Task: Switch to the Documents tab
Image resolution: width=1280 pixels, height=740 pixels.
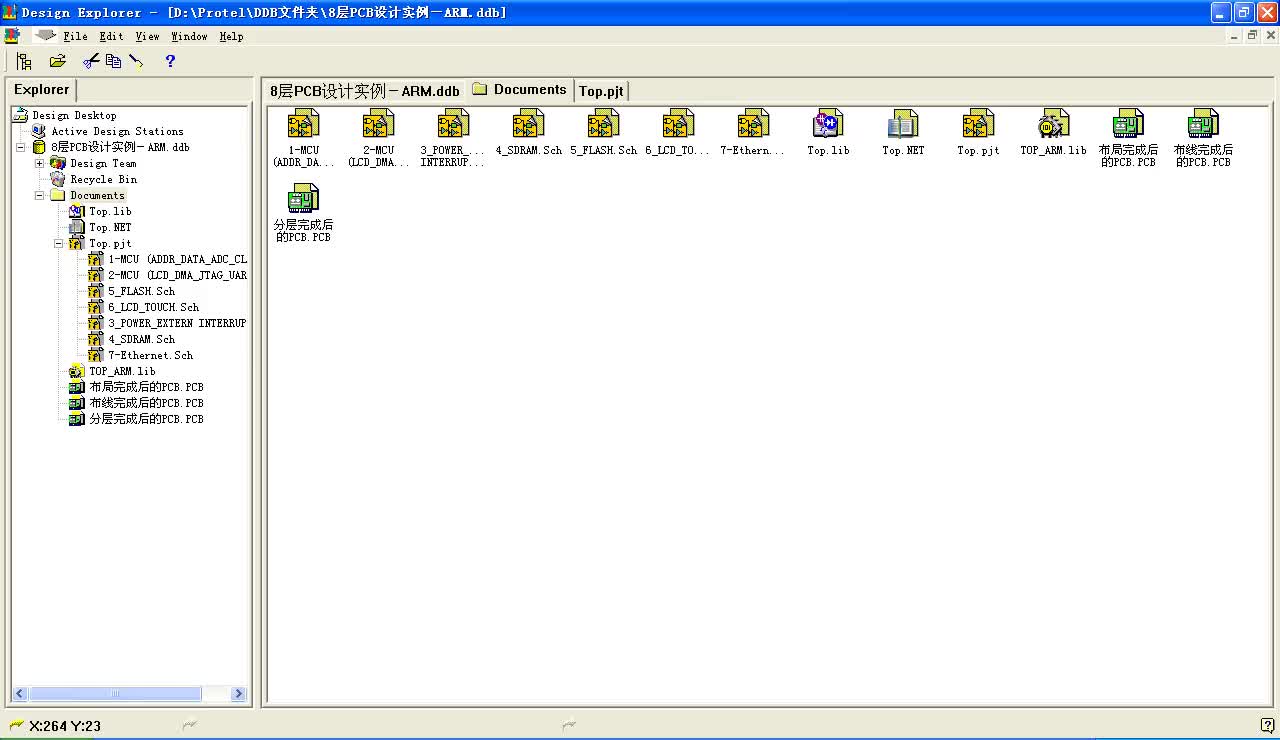Action: click(x=520, y=90)
